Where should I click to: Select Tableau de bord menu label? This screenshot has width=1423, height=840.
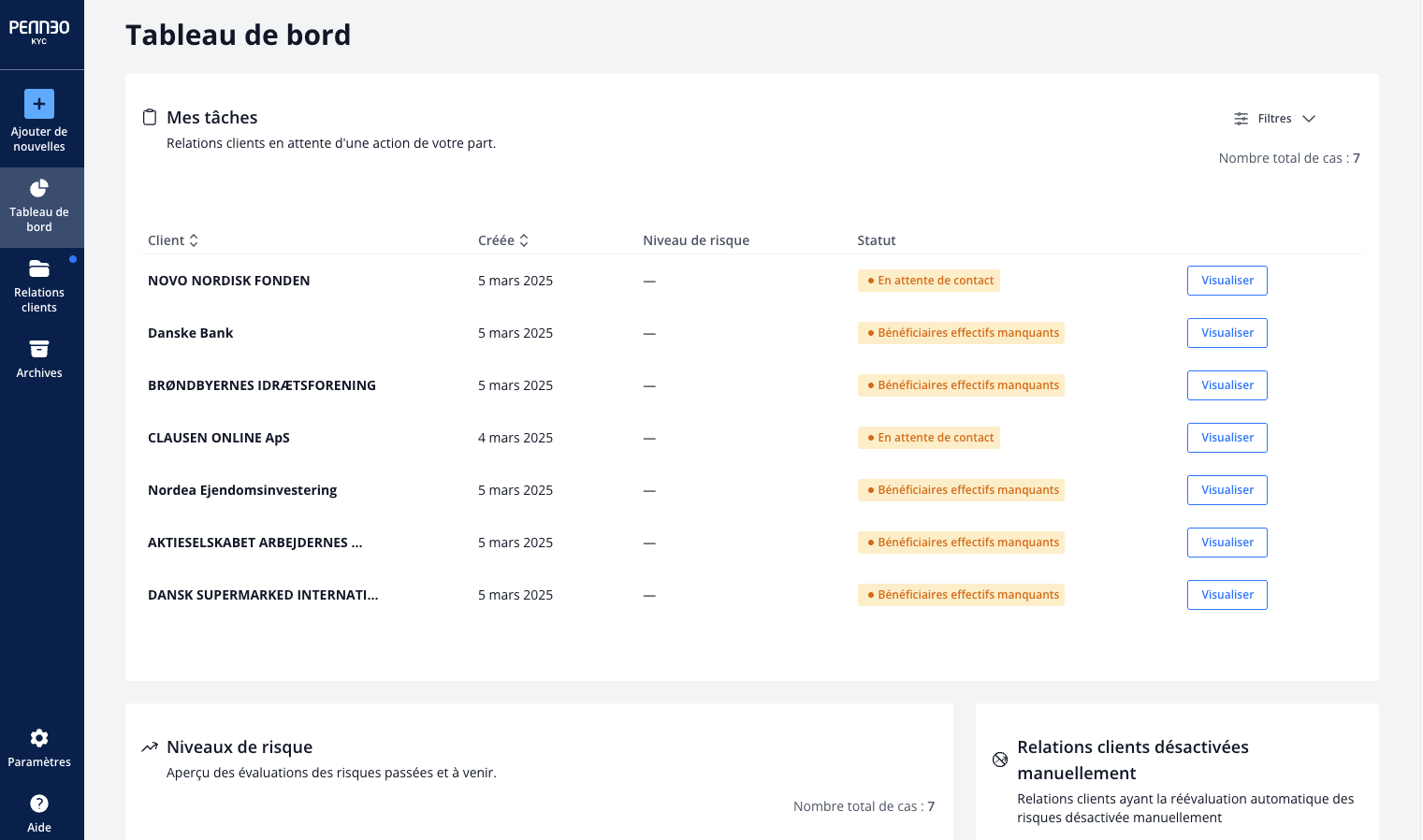pyautogui.click(x=39, y=220)
